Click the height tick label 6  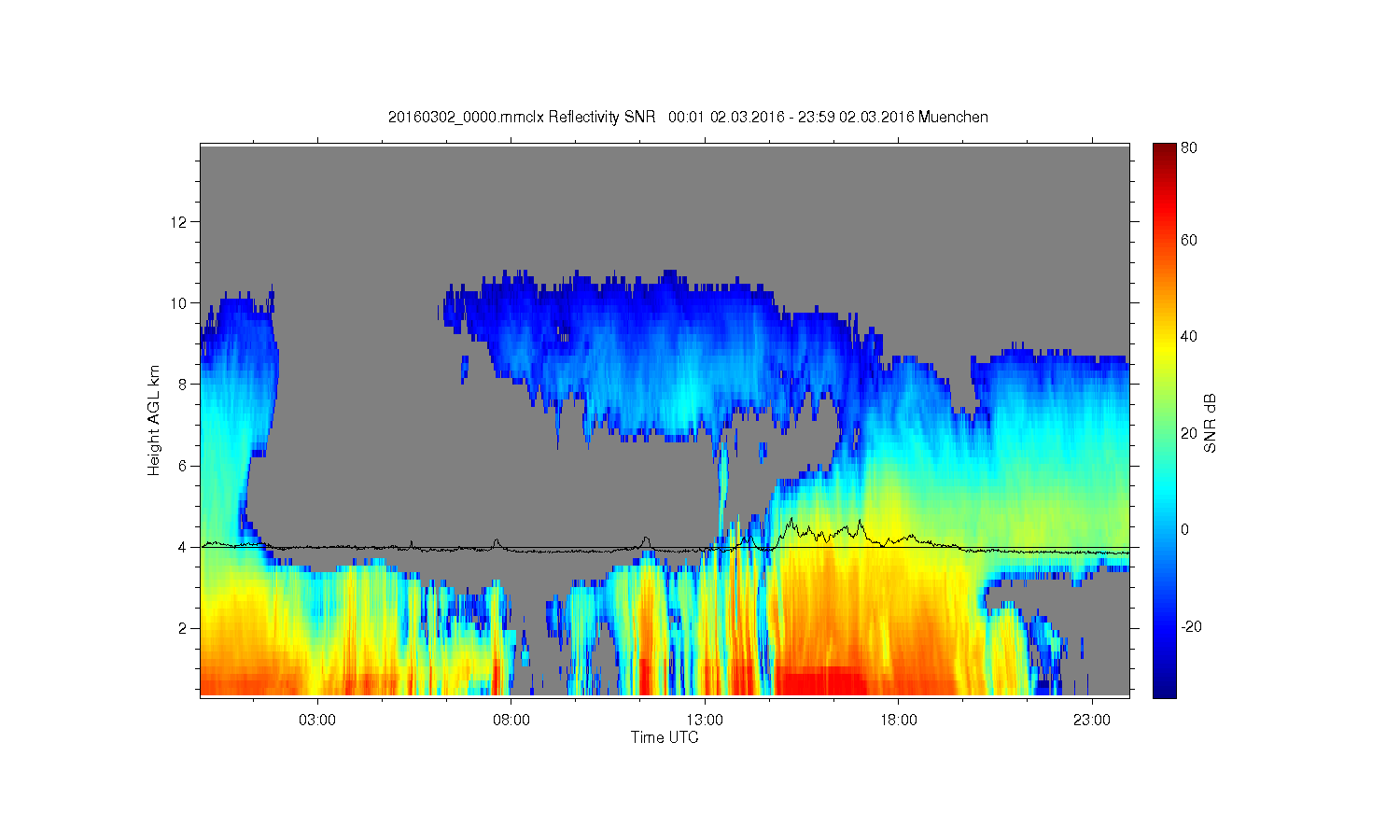click(x=183, y=466)
